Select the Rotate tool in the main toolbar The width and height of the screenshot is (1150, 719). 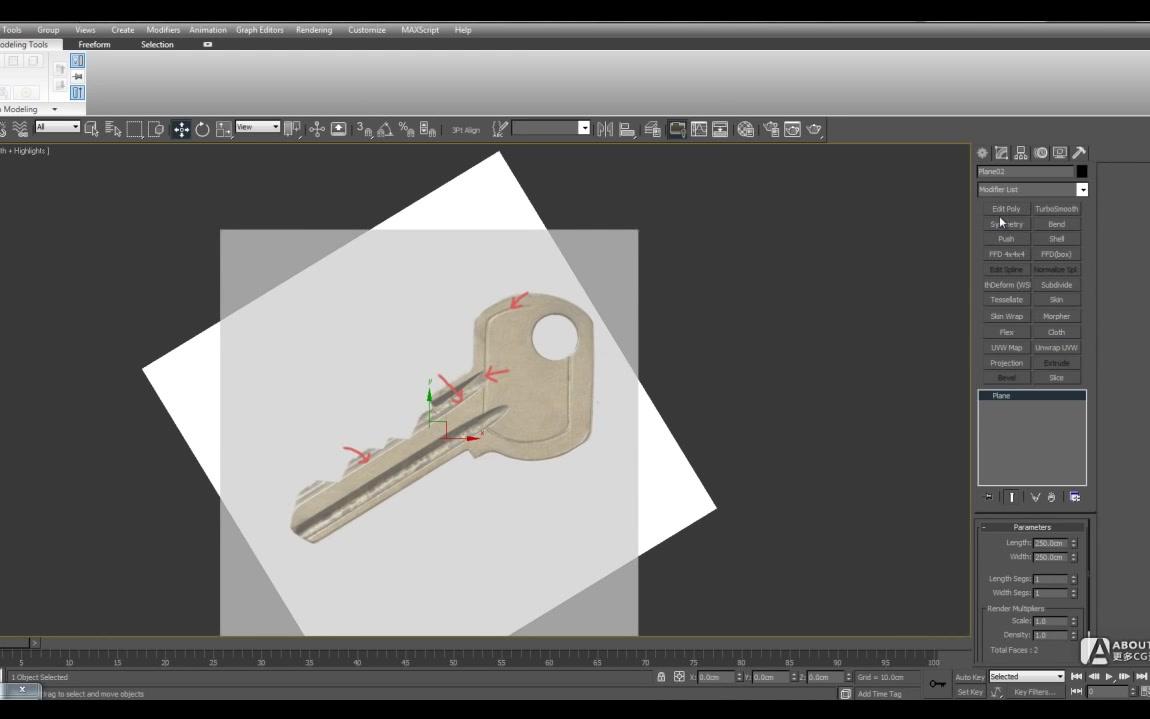[201, 128]
